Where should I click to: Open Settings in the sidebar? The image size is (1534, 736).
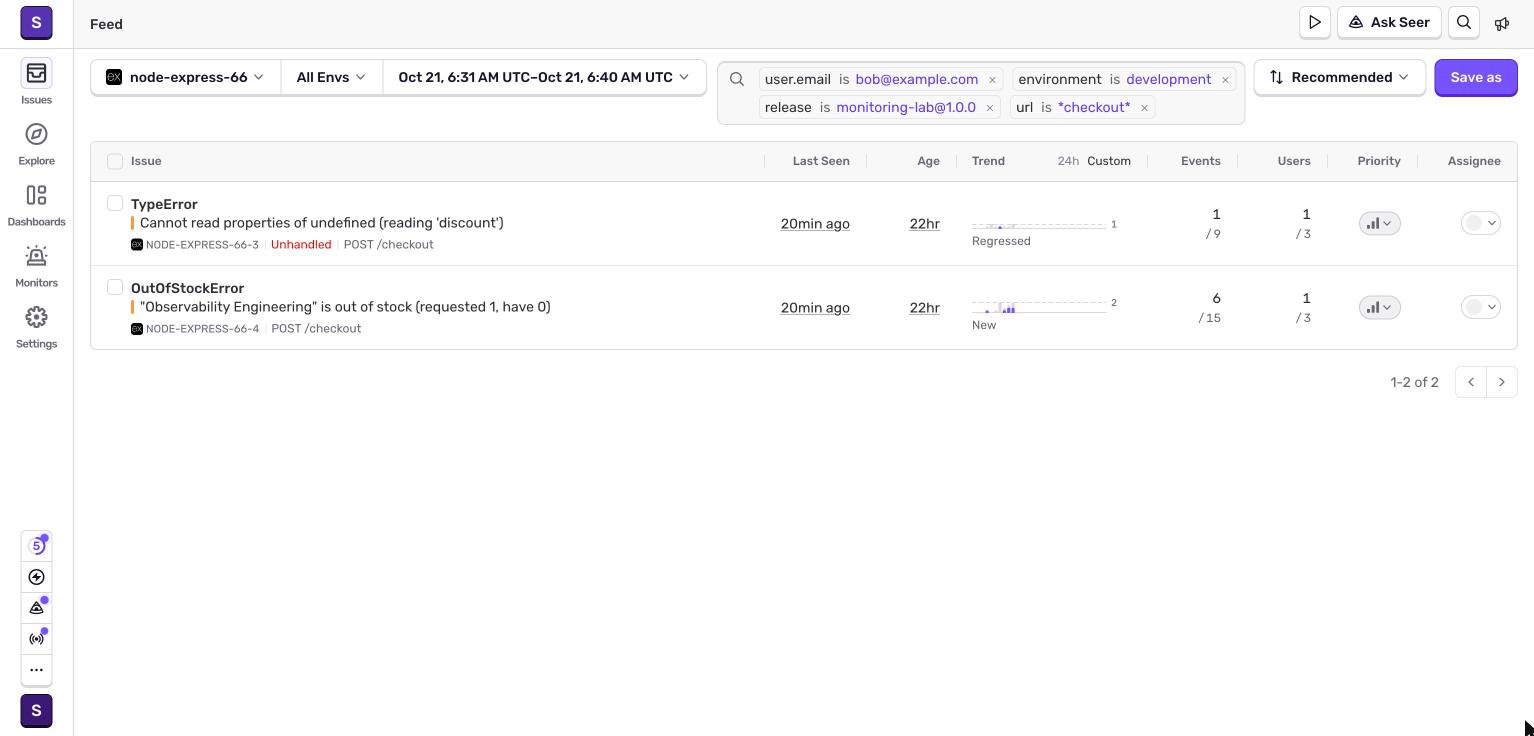36,326
